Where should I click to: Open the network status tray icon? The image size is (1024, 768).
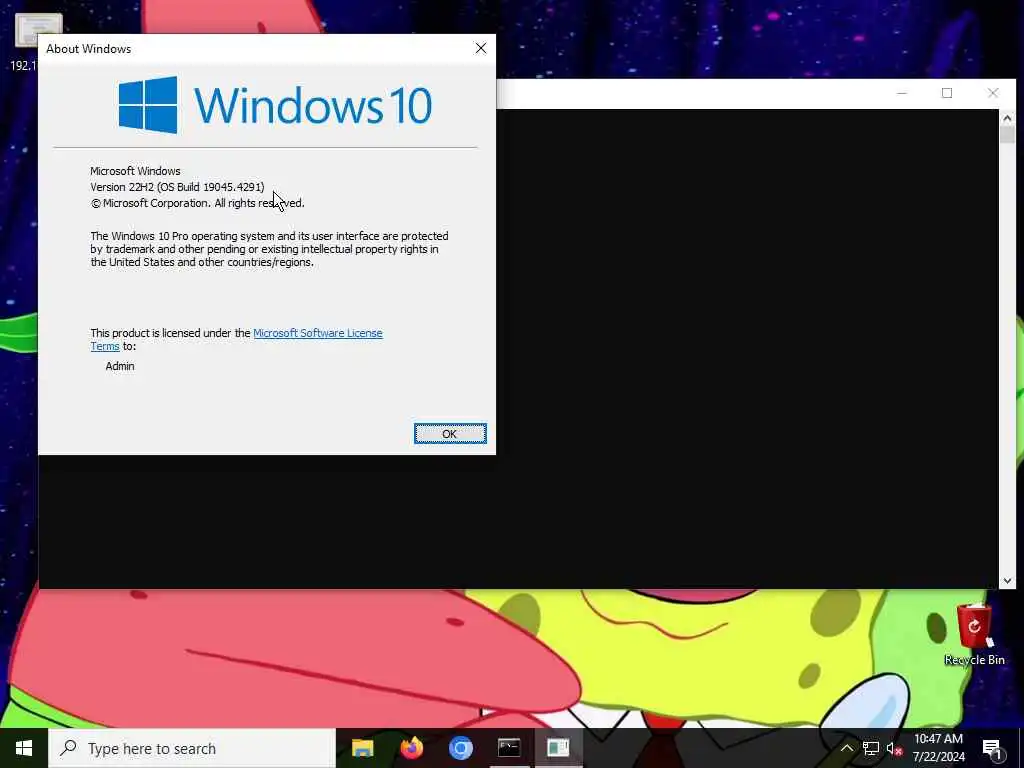pyautogui.click(x=870, y=748)
